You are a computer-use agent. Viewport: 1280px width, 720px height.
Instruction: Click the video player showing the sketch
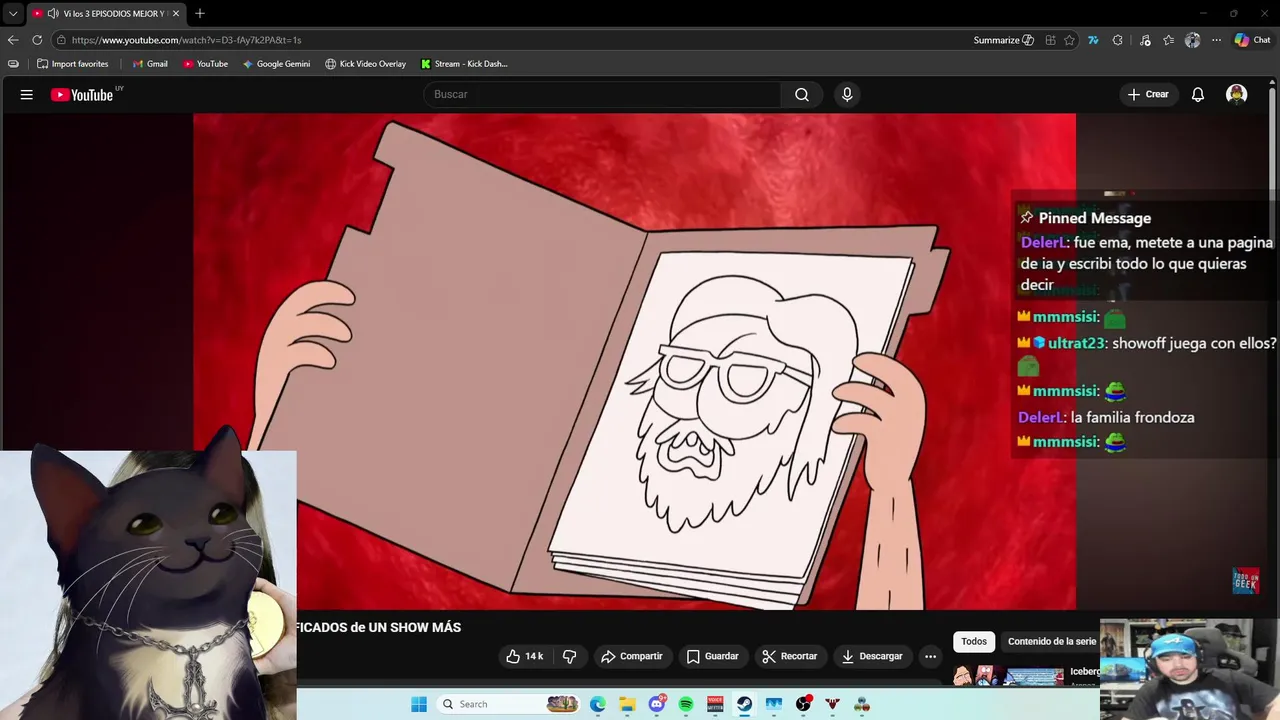point(634,361)
